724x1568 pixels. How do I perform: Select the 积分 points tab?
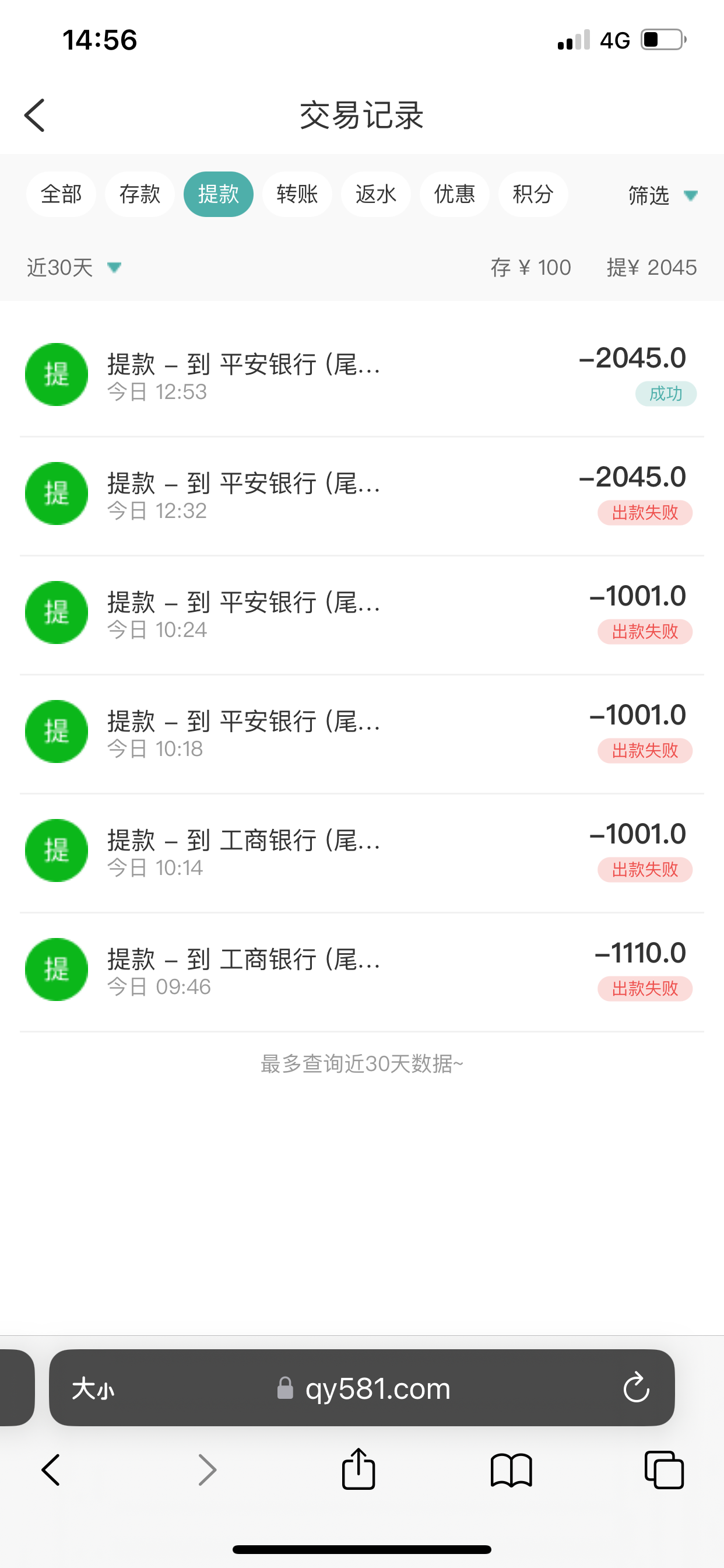[x=533, y=194]
